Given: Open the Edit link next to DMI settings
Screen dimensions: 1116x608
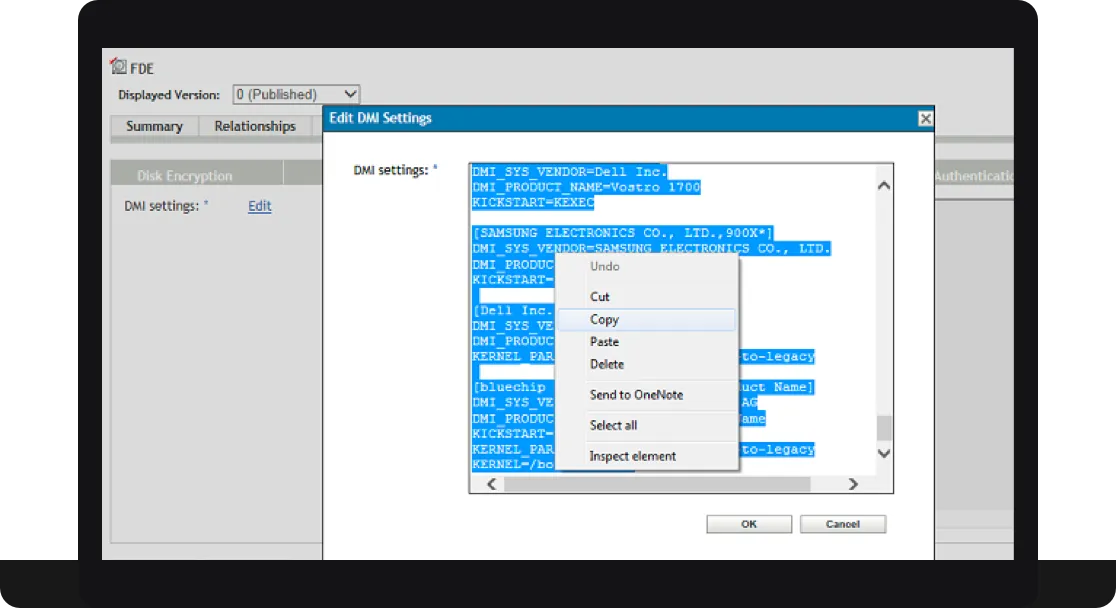Looking at the screenshot, I should pyautogui.click(x=259, y=206).
